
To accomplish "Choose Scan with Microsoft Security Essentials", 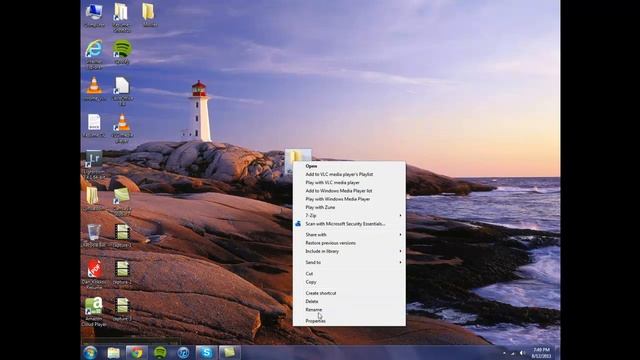I will click(349, 224).
